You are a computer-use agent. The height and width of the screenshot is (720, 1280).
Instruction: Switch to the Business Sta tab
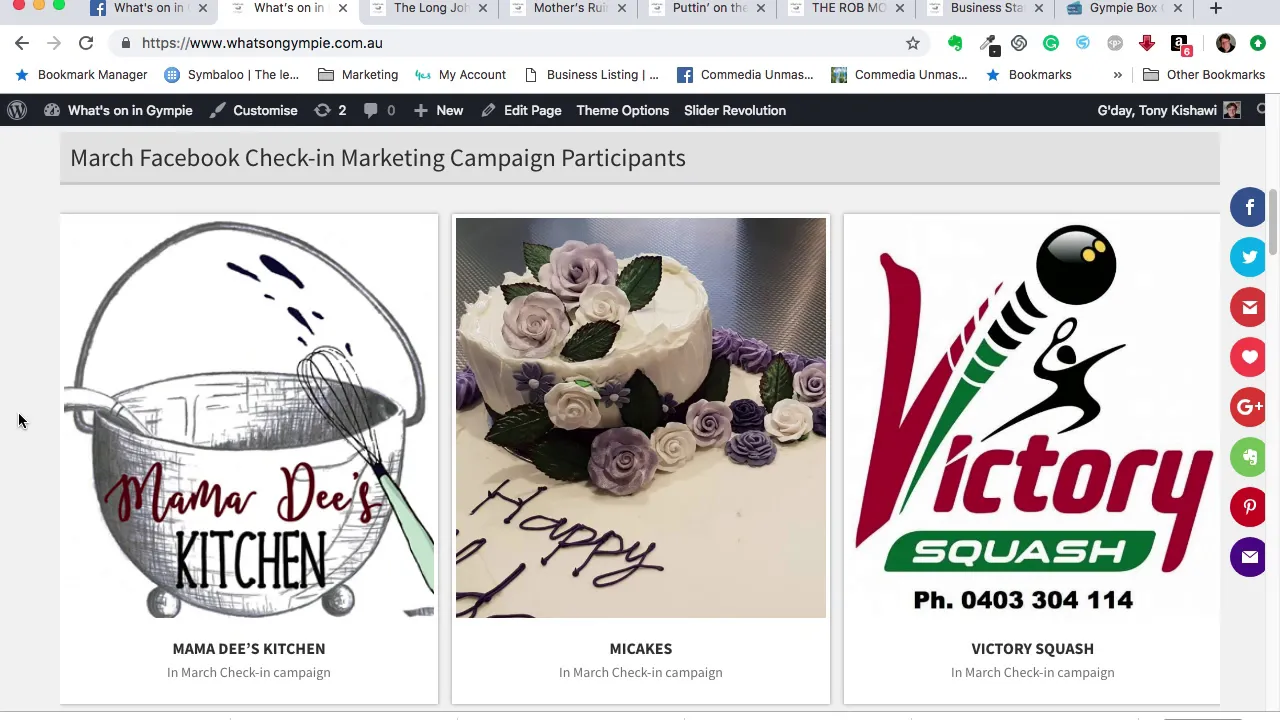(x=987, y=8)
